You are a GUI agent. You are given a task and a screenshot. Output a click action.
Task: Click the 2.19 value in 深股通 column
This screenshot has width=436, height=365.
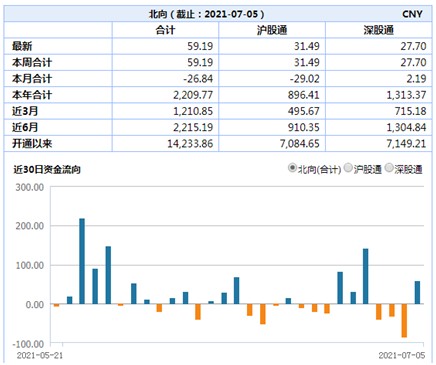pyautogui.click(x=416, y=79)
